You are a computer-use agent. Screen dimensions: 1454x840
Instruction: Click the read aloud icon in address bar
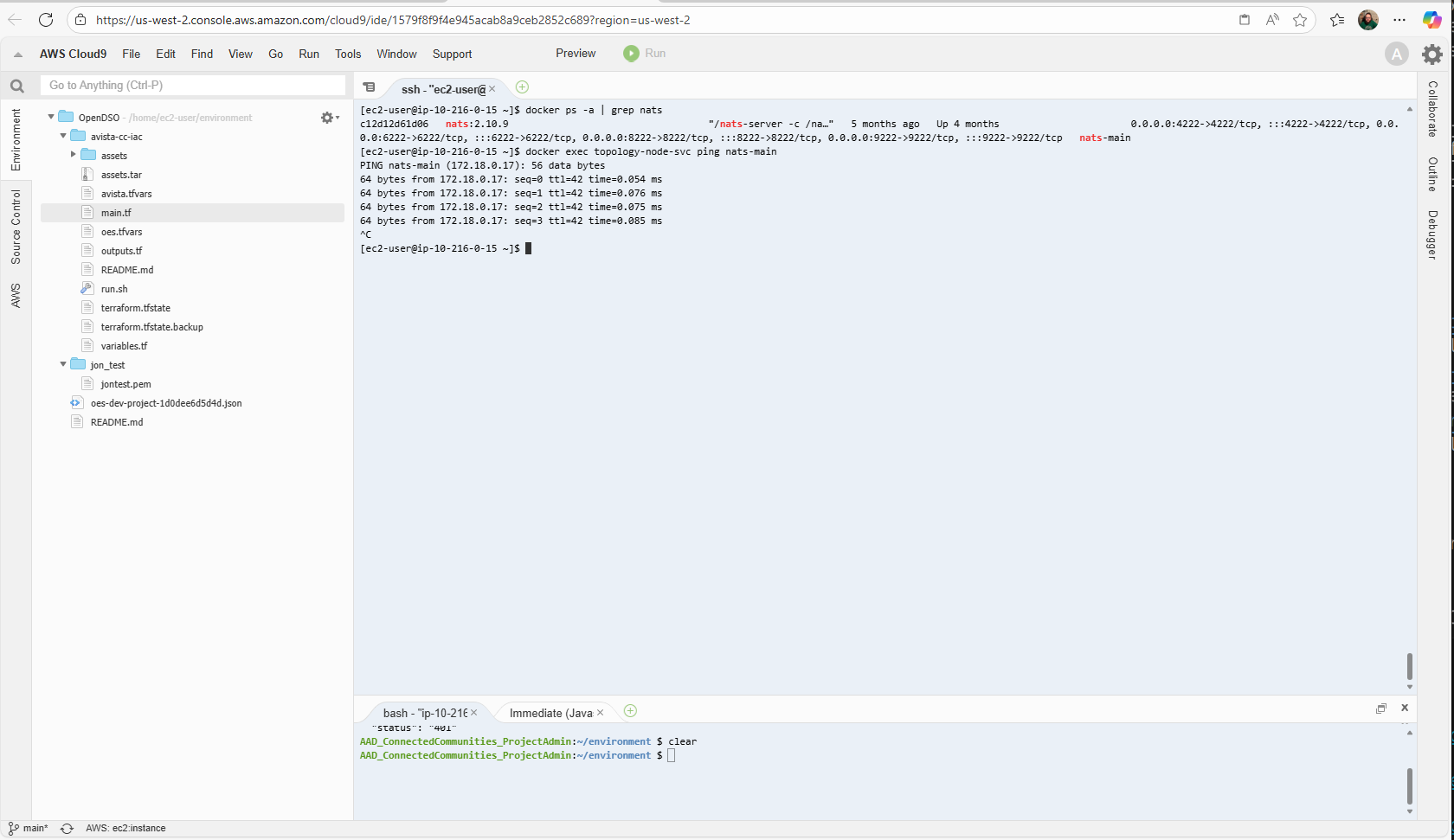(x=1272, y=20)
